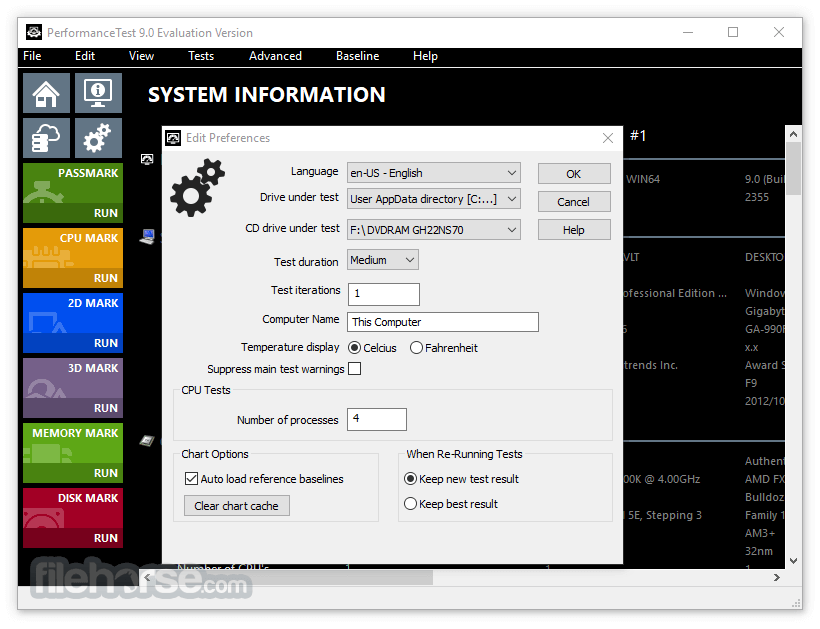The width and height of the screenshot is (820, 629).
Task: Open the Baseline menu
Action: click(358, 56)
